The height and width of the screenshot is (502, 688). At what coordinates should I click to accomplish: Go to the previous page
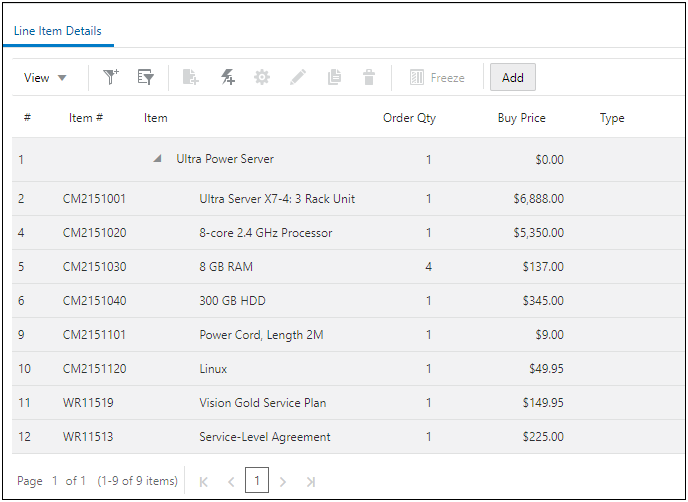[x=231, y=482]
